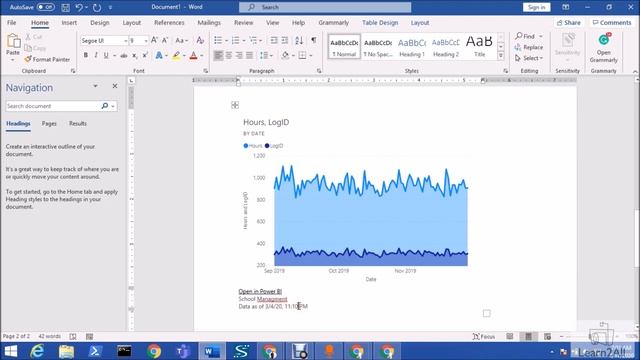Image resolution: width=640 pixels, height=360 pixels.
Task: Open the Change Case dropdown
Action: [181, 40]
